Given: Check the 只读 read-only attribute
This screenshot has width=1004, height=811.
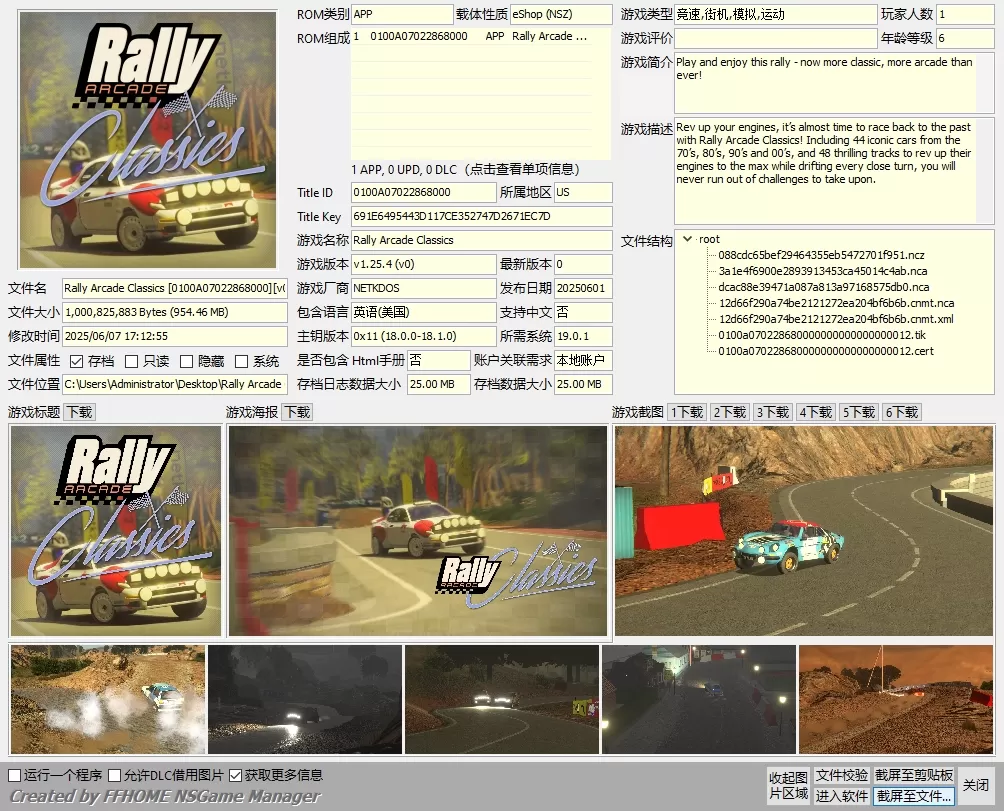Looking at the screenshot, I should tap(134, 362).
